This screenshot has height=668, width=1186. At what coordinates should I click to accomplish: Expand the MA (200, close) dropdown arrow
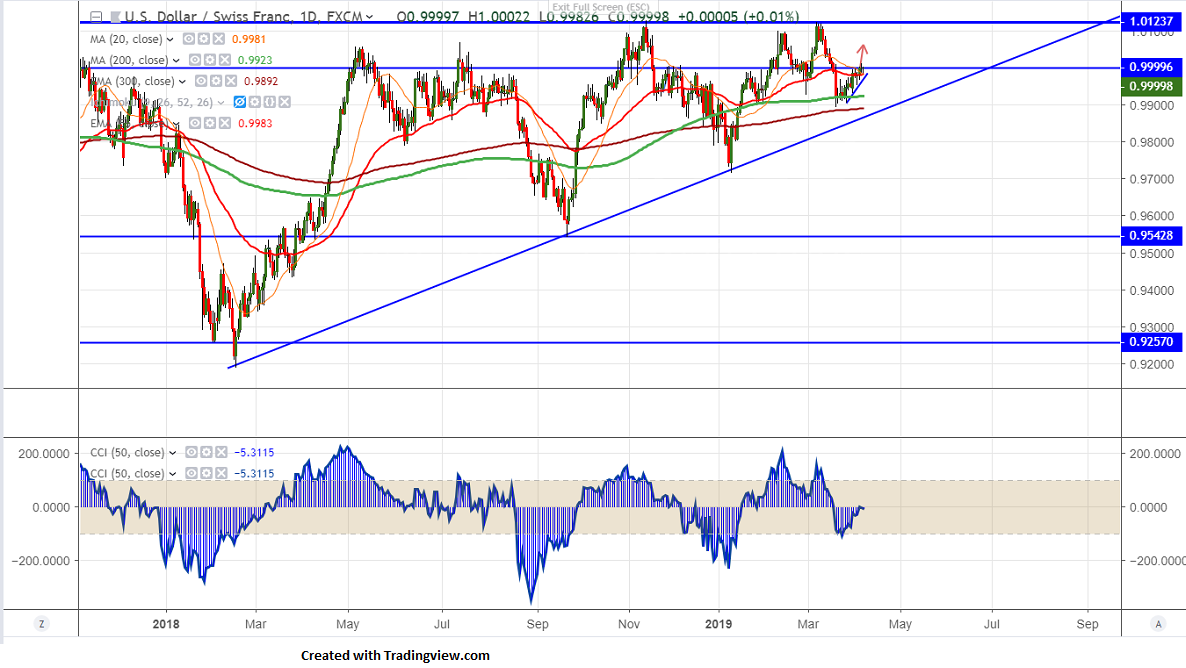(176, 61)
